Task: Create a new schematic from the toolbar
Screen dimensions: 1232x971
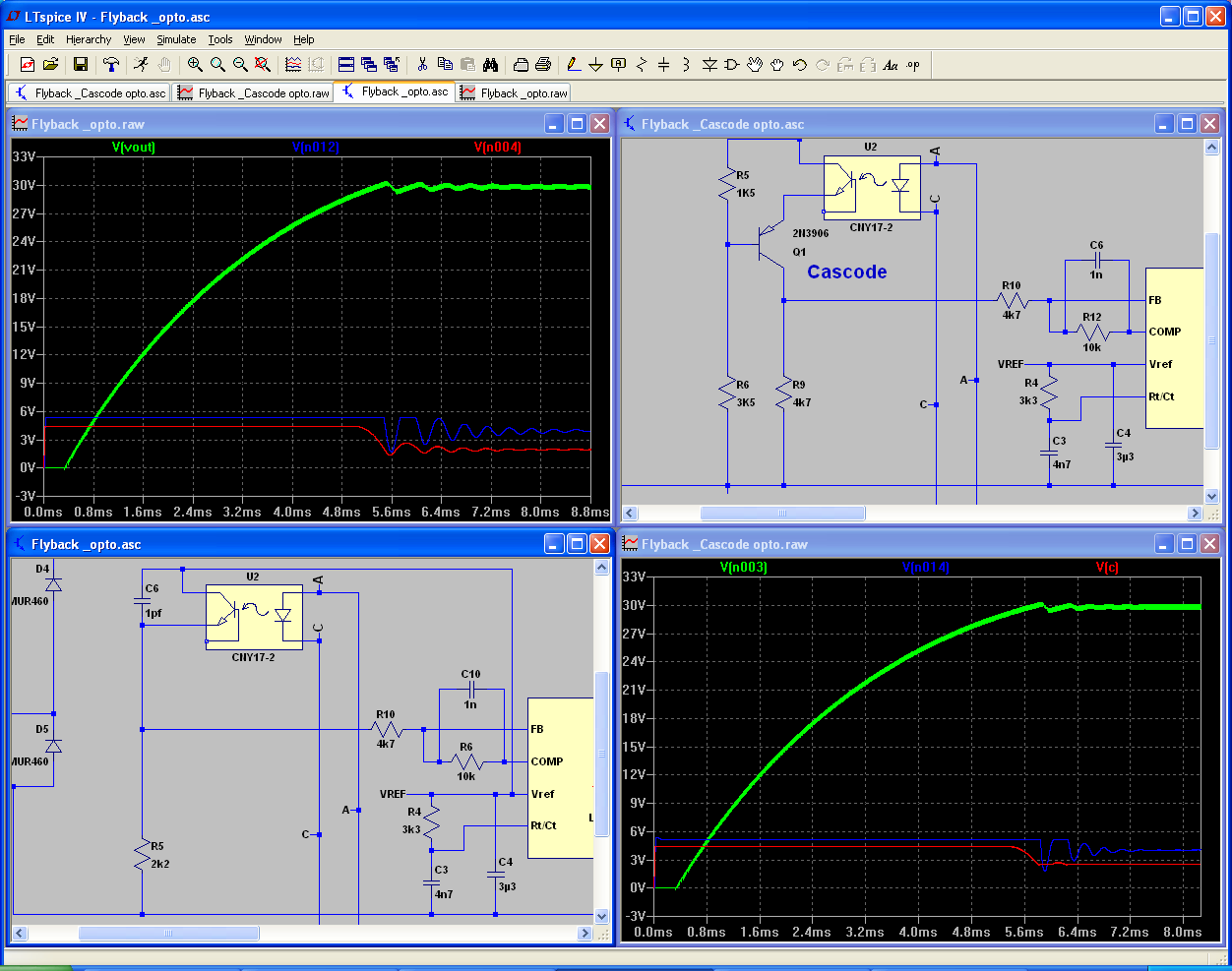Action: point(28,65)
